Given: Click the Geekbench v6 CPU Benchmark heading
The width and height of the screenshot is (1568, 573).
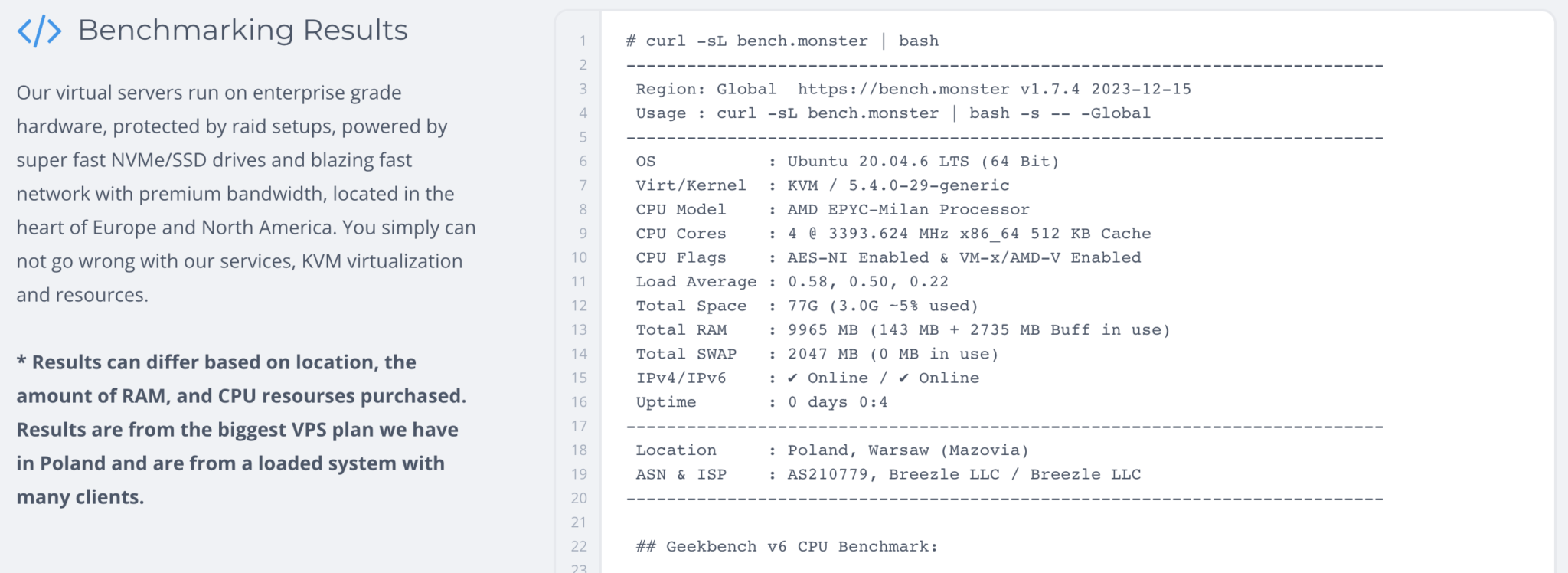Looking at the screenshot, I should [x=786, y=546].
